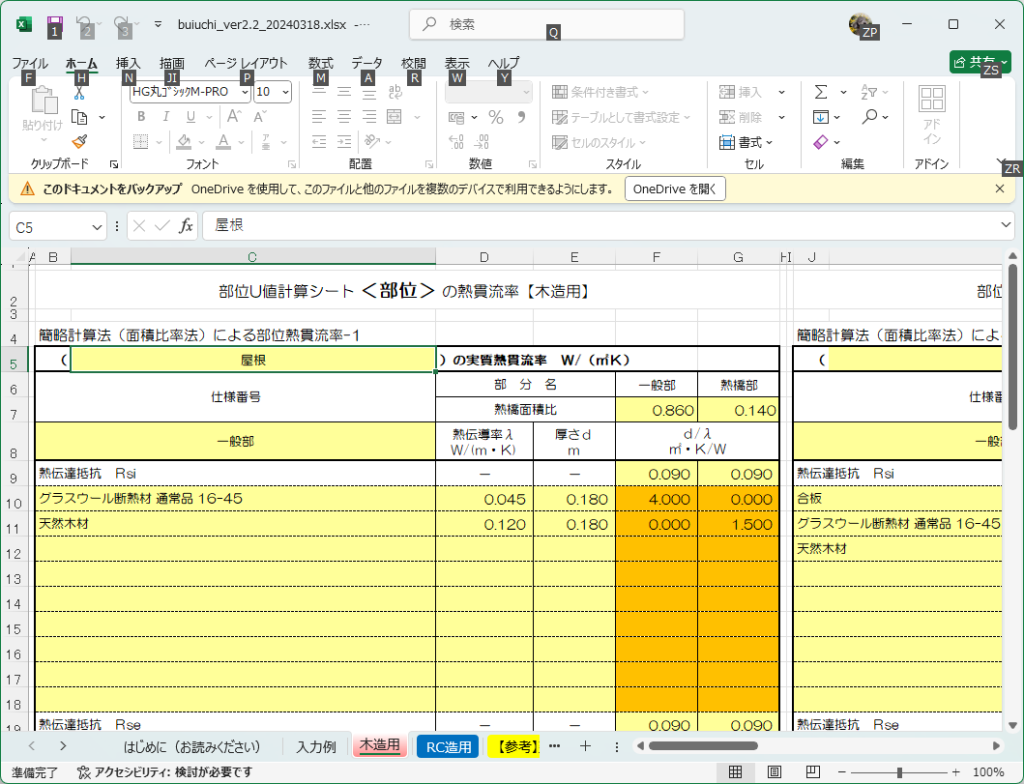Open the はじめに sheet tab

[x=192, y=747]
